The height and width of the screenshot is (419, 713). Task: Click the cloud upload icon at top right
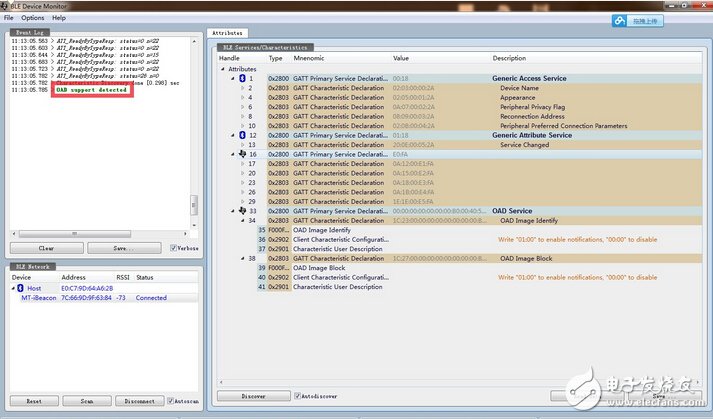click(x=620, y=18)
